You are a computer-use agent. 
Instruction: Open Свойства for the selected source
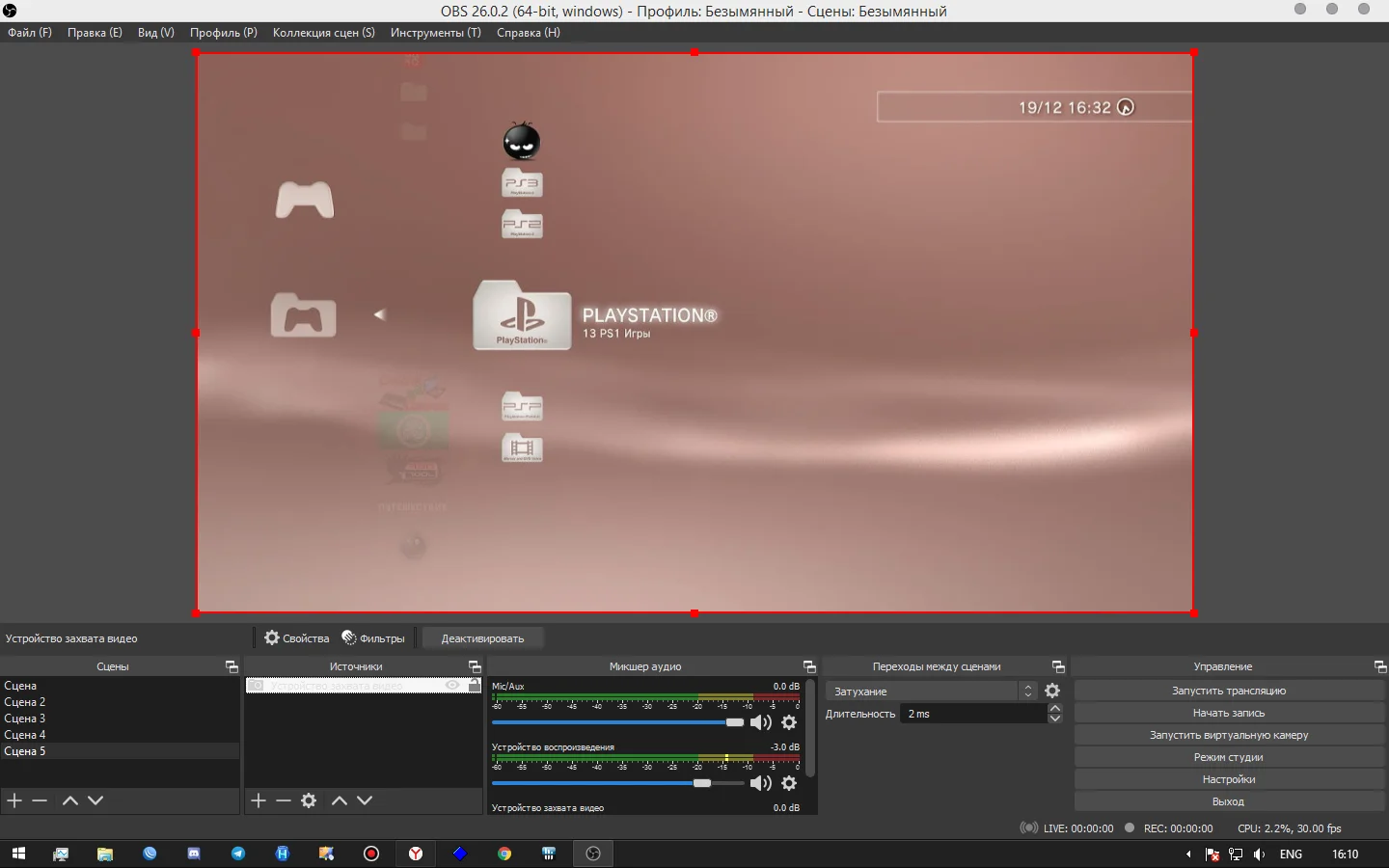(297, 638)
